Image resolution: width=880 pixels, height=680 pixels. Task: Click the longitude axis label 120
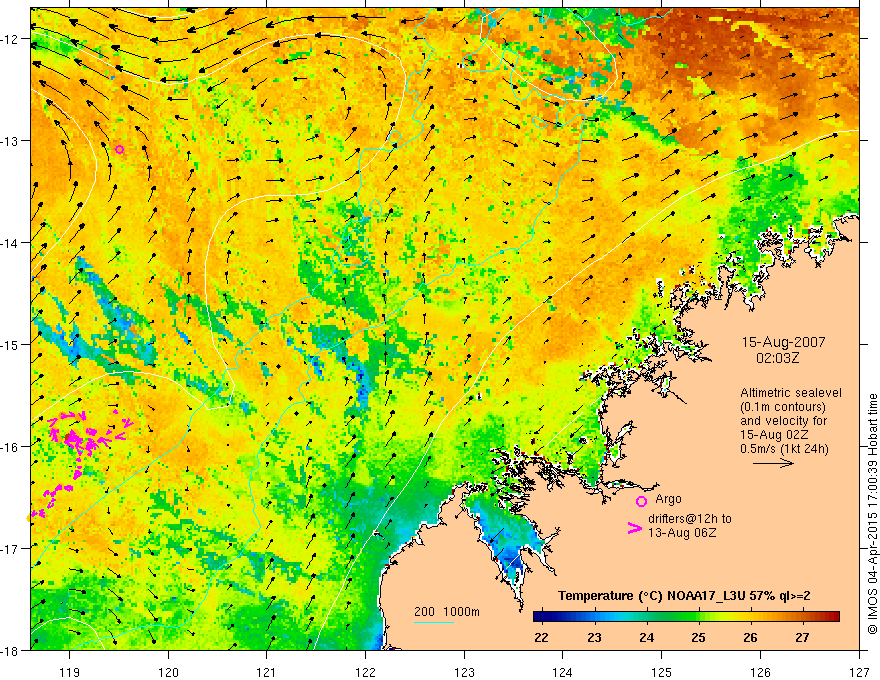point(168,673)
